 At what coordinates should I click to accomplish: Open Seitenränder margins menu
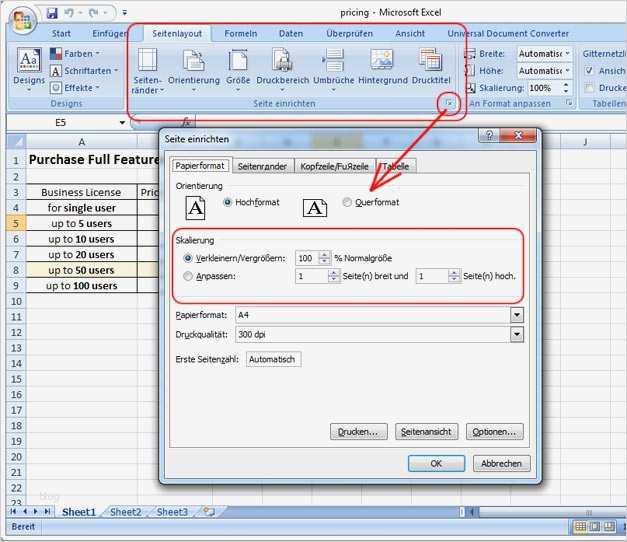tap(148, 71)
